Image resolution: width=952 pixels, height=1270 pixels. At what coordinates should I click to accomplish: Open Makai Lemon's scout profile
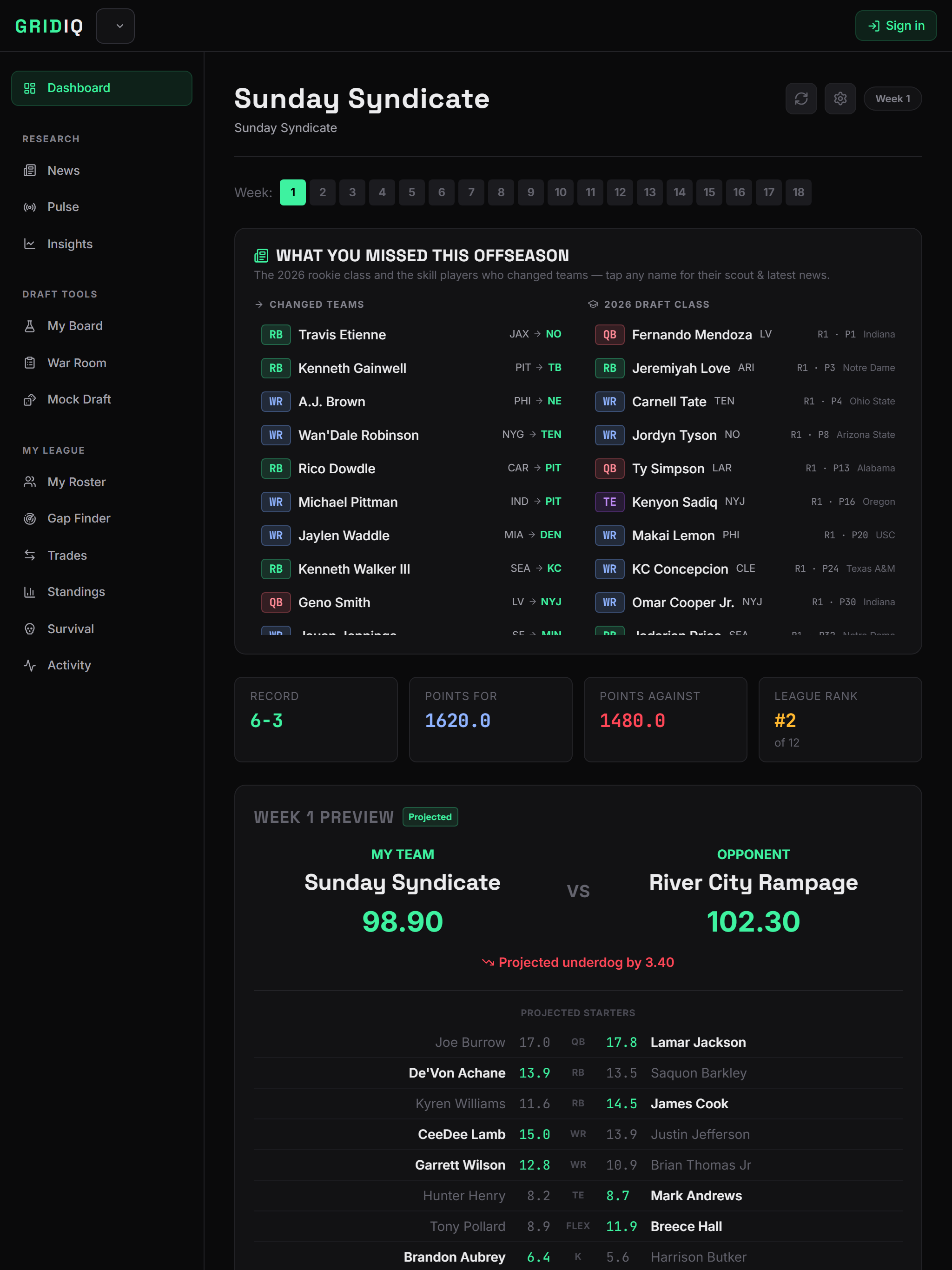[674, 536]
